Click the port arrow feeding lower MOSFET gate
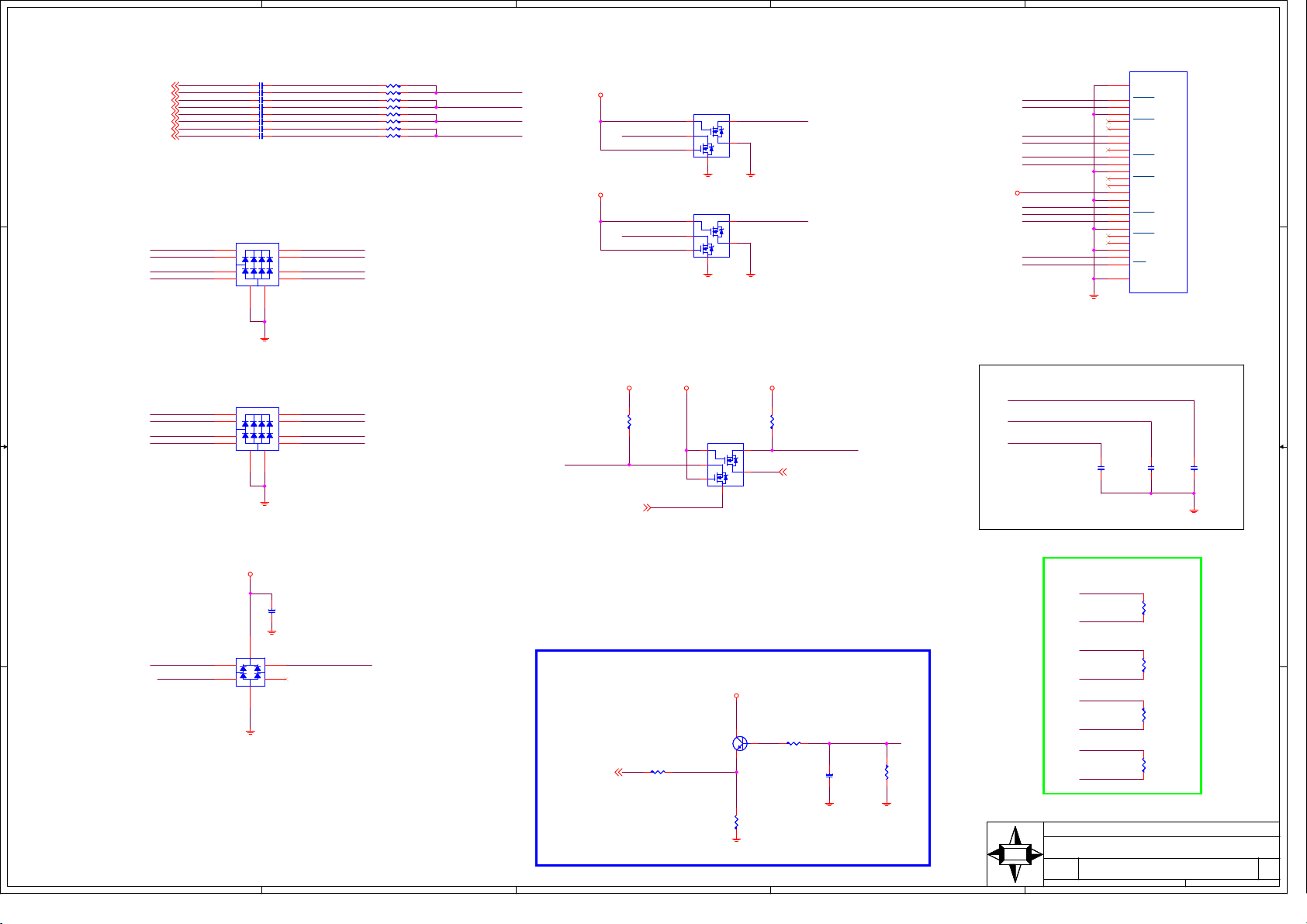Image resolution: width=1307 pixels, height=924 pixels. pyautogui.click(x=647, y=507)
